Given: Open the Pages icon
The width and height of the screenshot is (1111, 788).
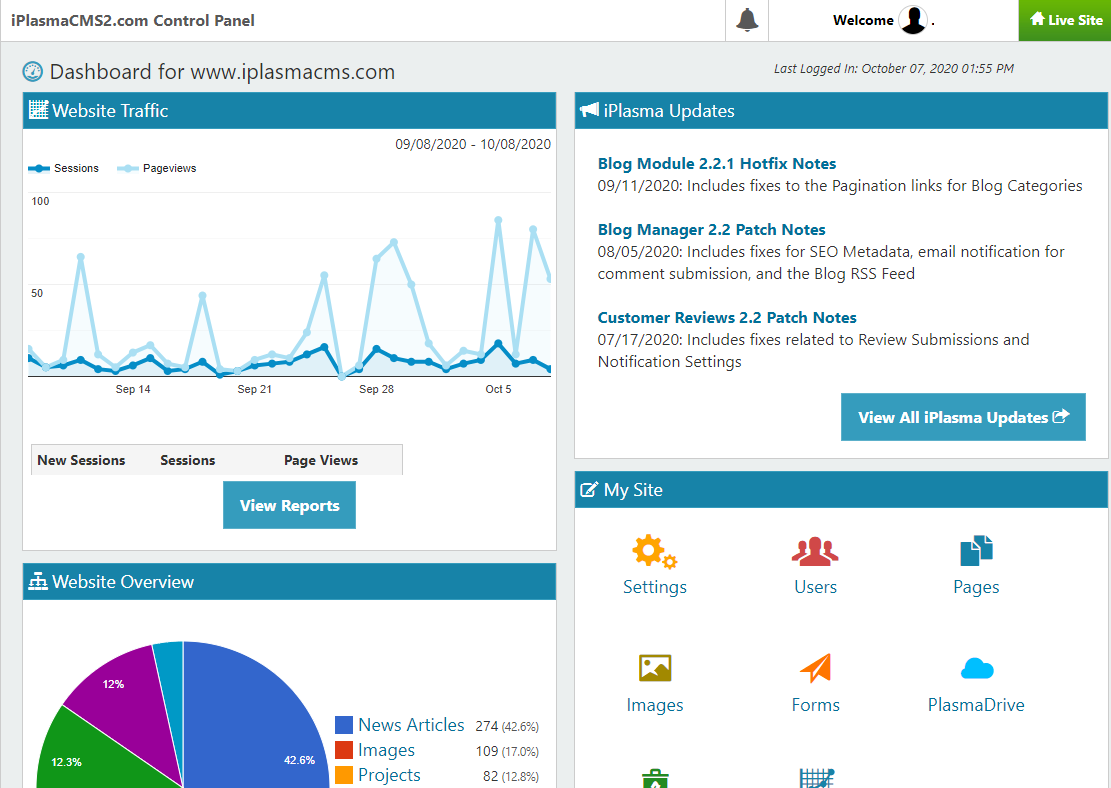Looking at the screenshot, I should tap(976, 551).
